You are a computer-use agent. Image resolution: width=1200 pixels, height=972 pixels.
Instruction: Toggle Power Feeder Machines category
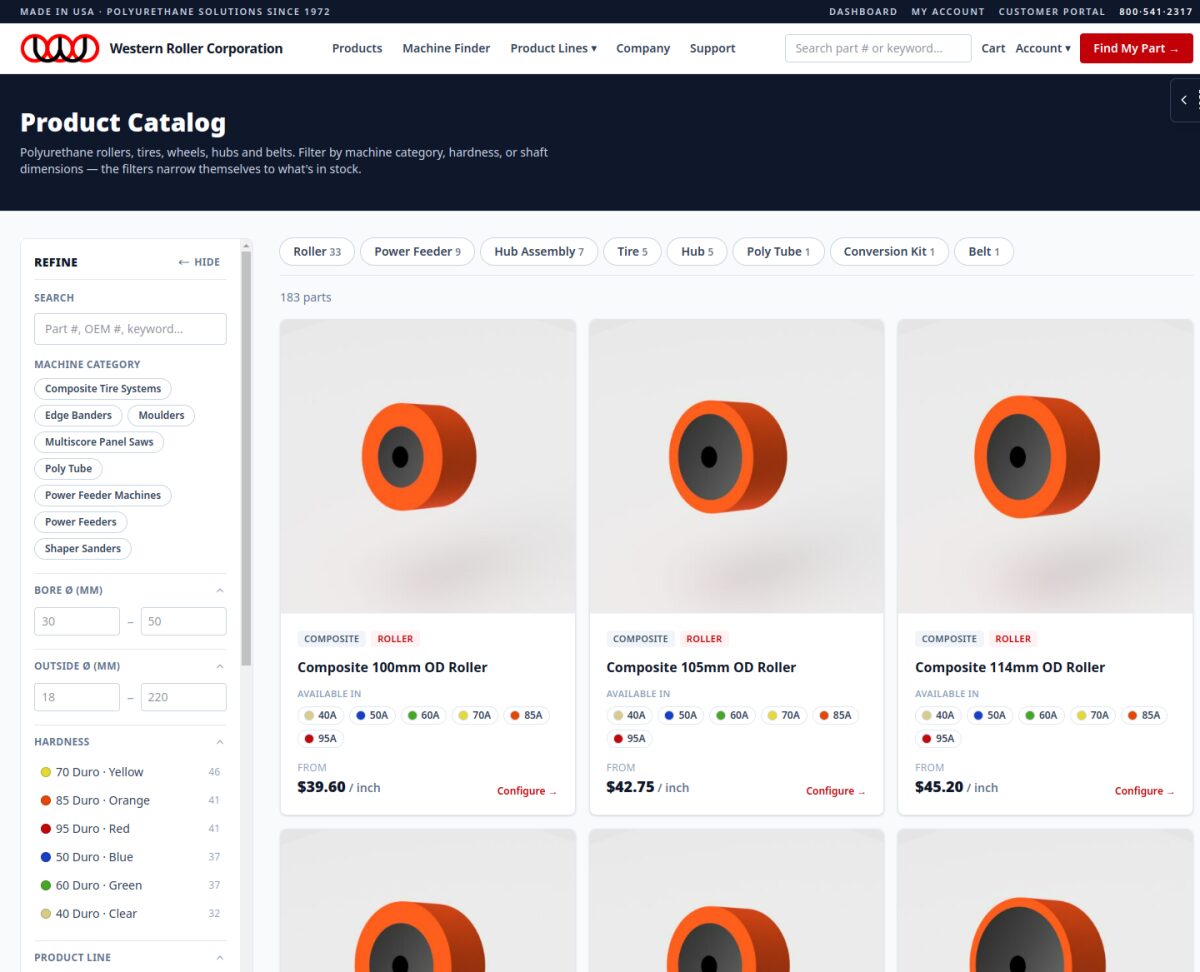(103, 495)
